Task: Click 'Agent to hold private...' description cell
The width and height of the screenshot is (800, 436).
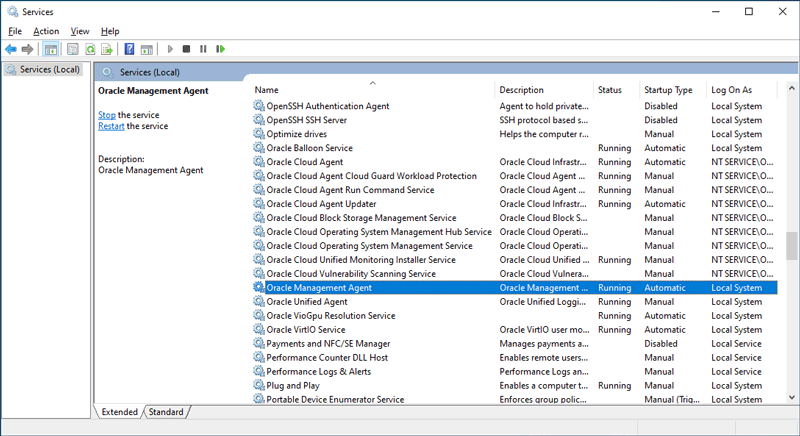Action: click(544, 106)
